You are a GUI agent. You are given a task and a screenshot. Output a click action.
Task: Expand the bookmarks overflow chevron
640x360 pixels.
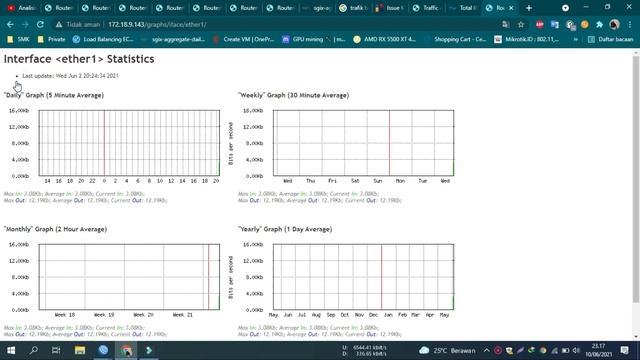click(x=576, y=39)
